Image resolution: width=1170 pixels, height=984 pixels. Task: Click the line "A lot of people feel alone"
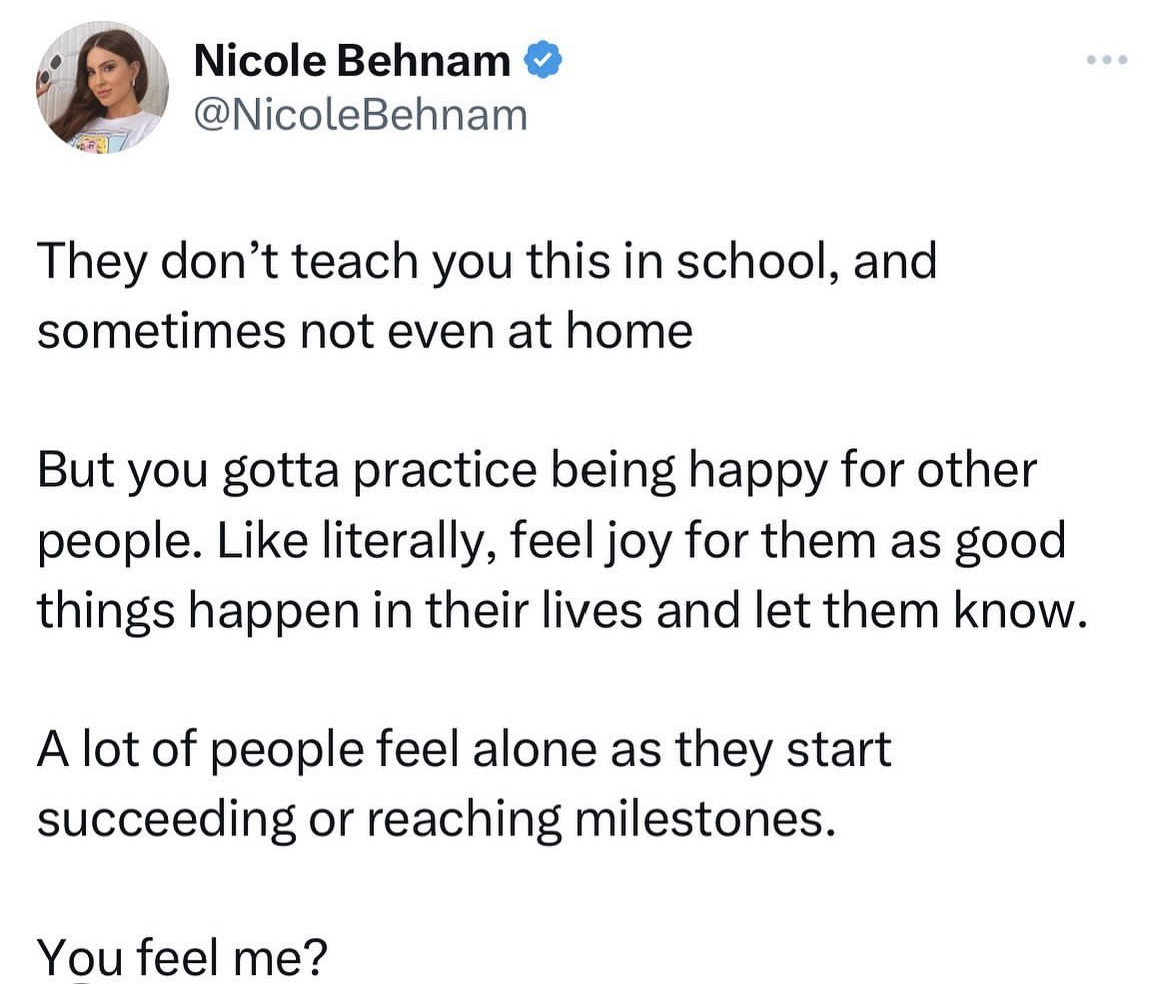pos(464,750)
